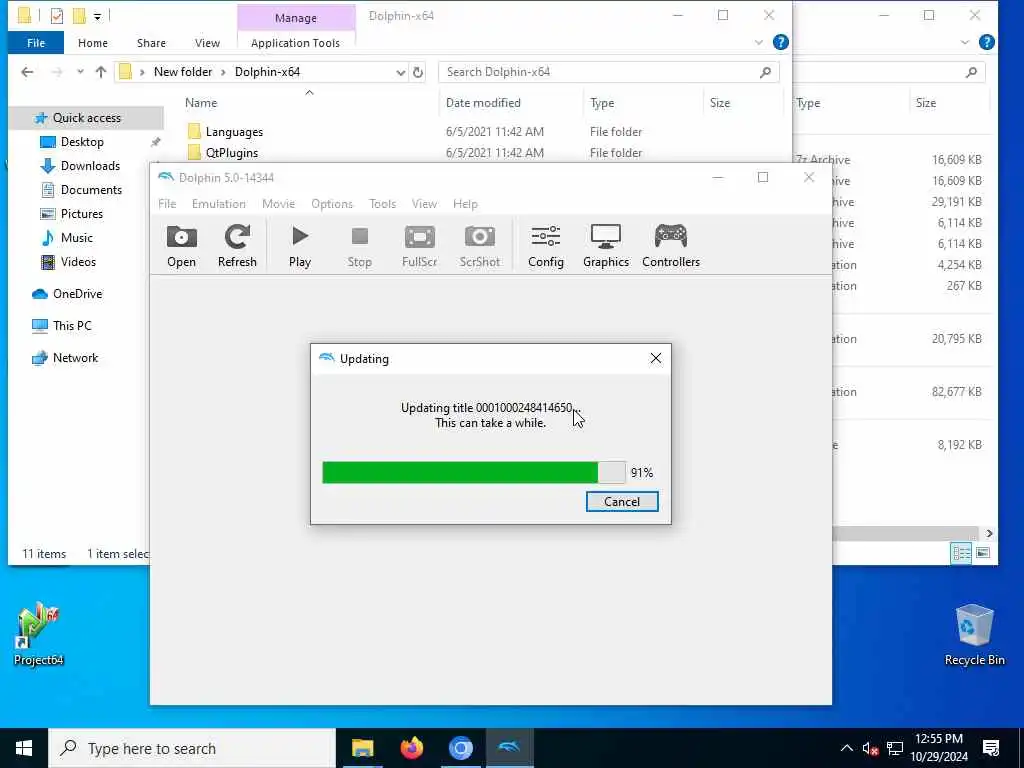
Task: Open Documents in the navigation pane
Action: (91, 190)
